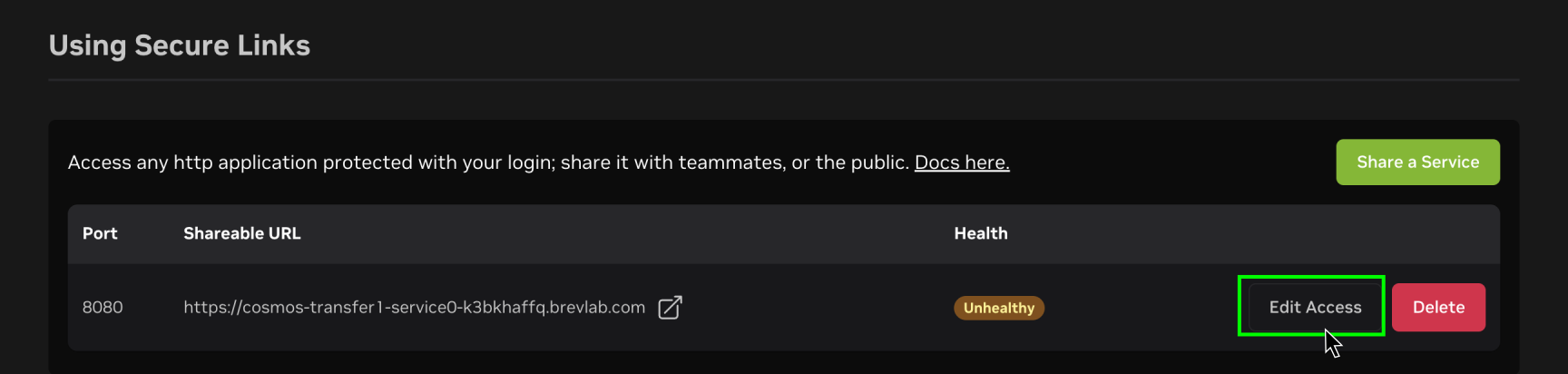Click the word 'public' in the description
Image resolution: width=1568 pixels, height=374 pixels.
pyautogui.click(x=878, y=162)
